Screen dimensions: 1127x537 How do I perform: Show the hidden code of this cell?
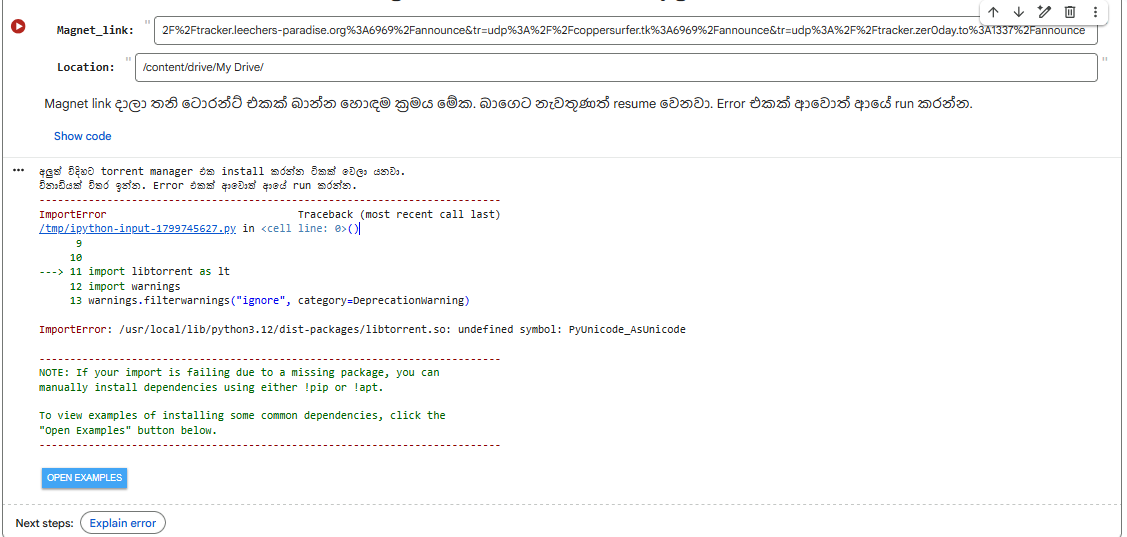pyautogui.click(x=83, y=136)
